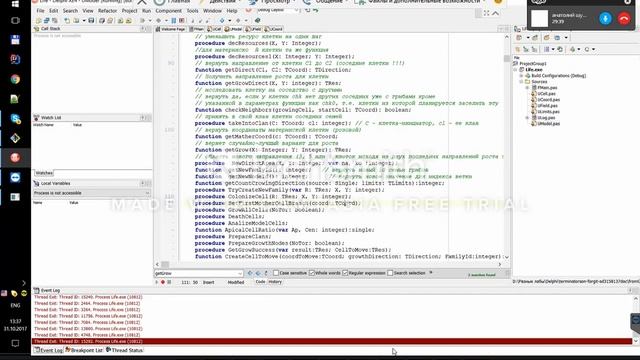This screenshot has height=360, width=640.
Task: Expand the ULog.pas tree node
Action: pos(527,118)
